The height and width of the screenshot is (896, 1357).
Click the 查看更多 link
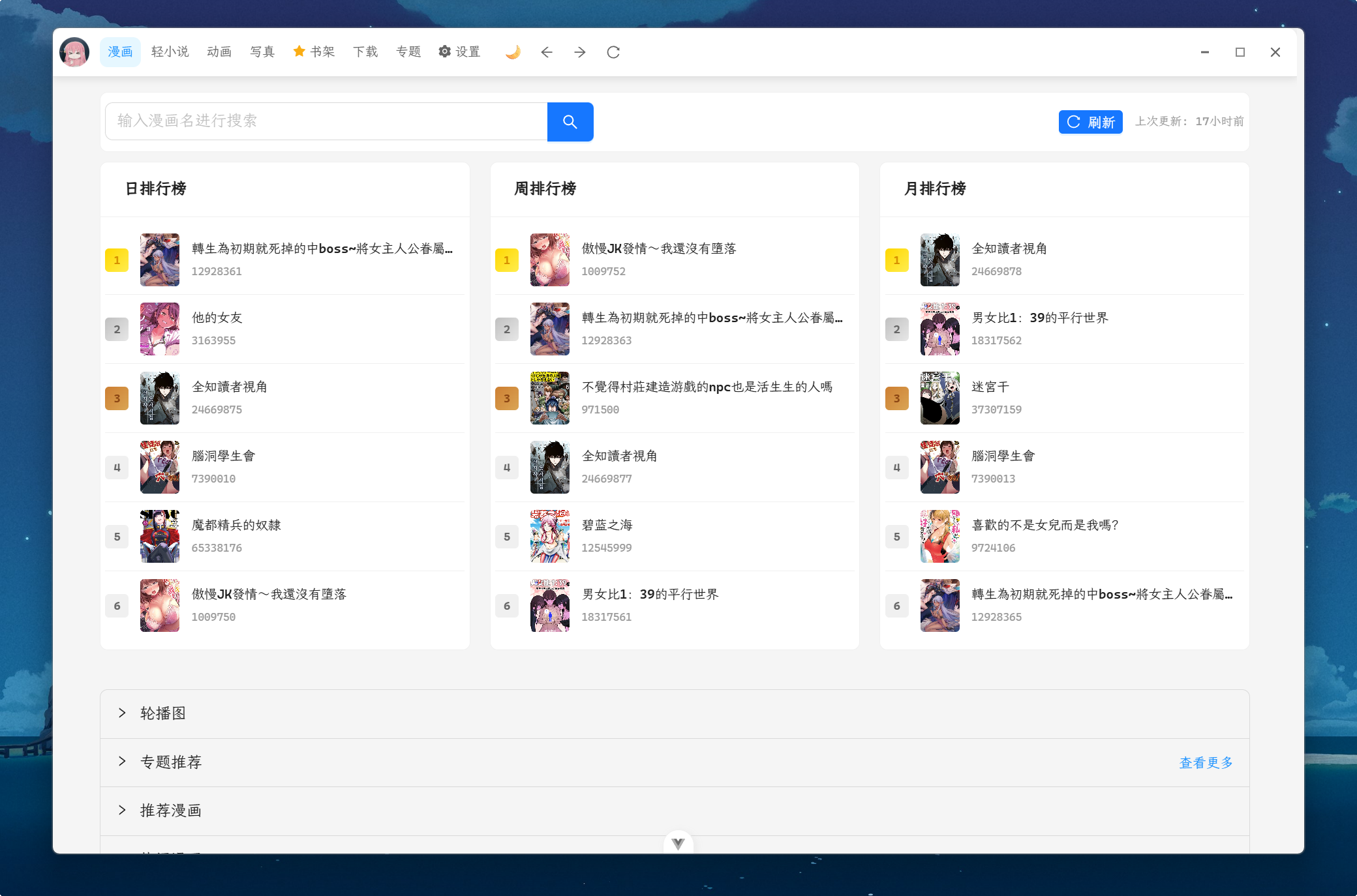(x=1206, y=762)
